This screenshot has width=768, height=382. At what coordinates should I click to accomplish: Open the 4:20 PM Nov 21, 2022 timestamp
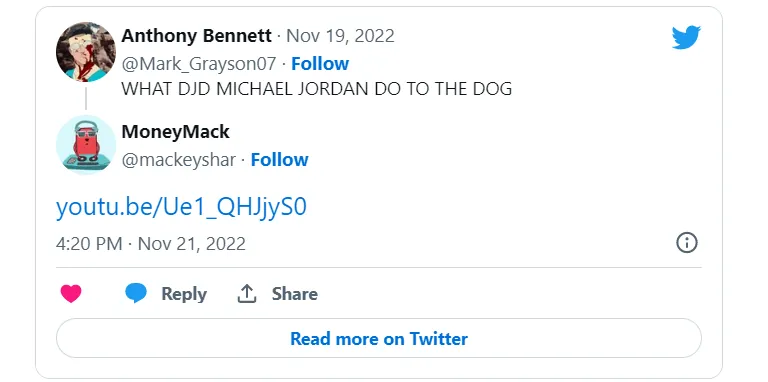tap(151, 243)
